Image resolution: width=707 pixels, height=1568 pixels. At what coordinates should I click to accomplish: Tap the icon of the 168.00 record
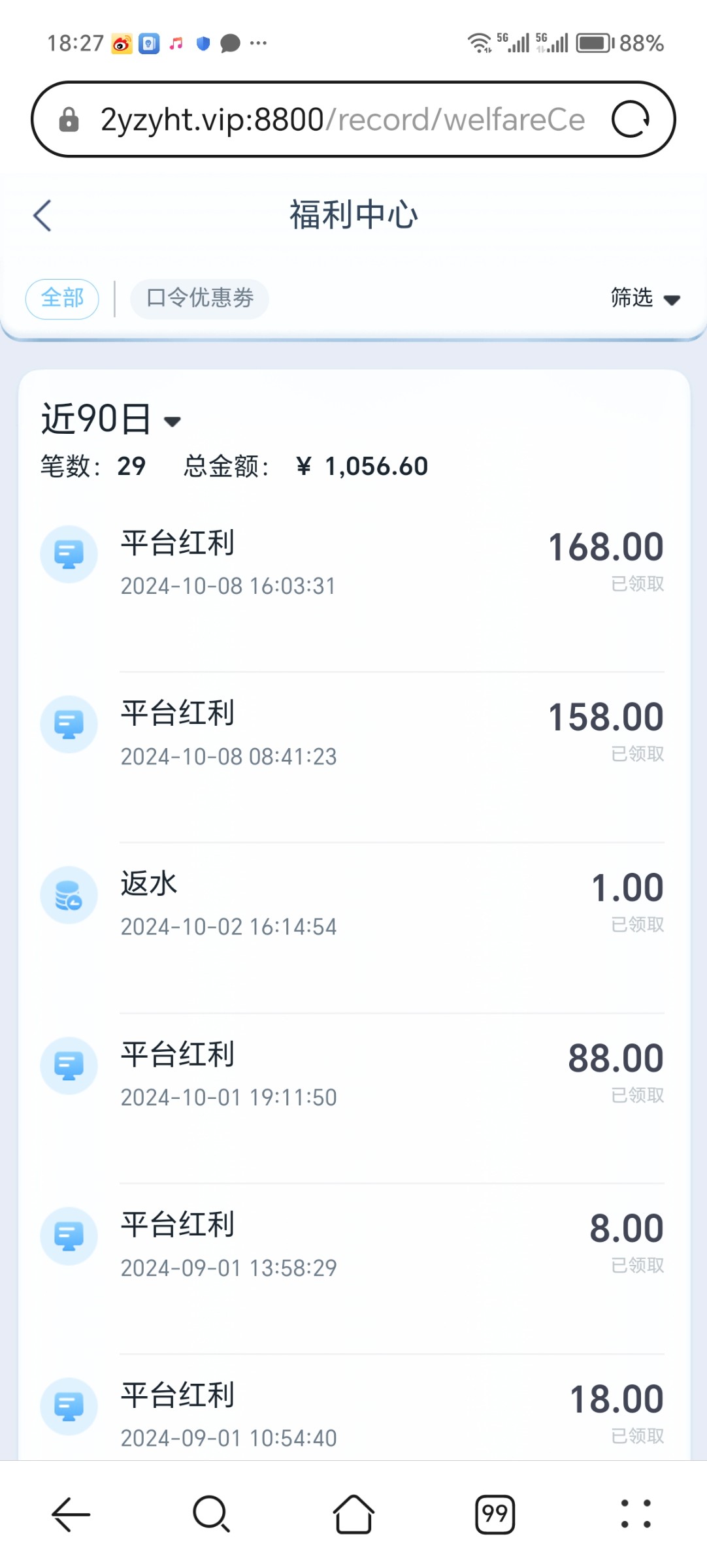69,554
